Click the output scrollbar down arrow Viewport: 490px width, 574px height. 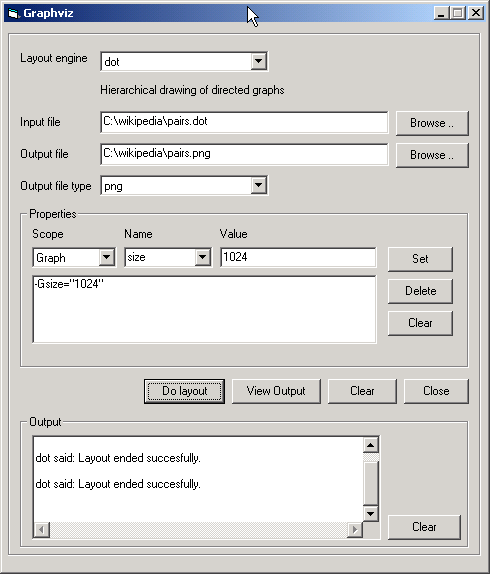[370, 514]
